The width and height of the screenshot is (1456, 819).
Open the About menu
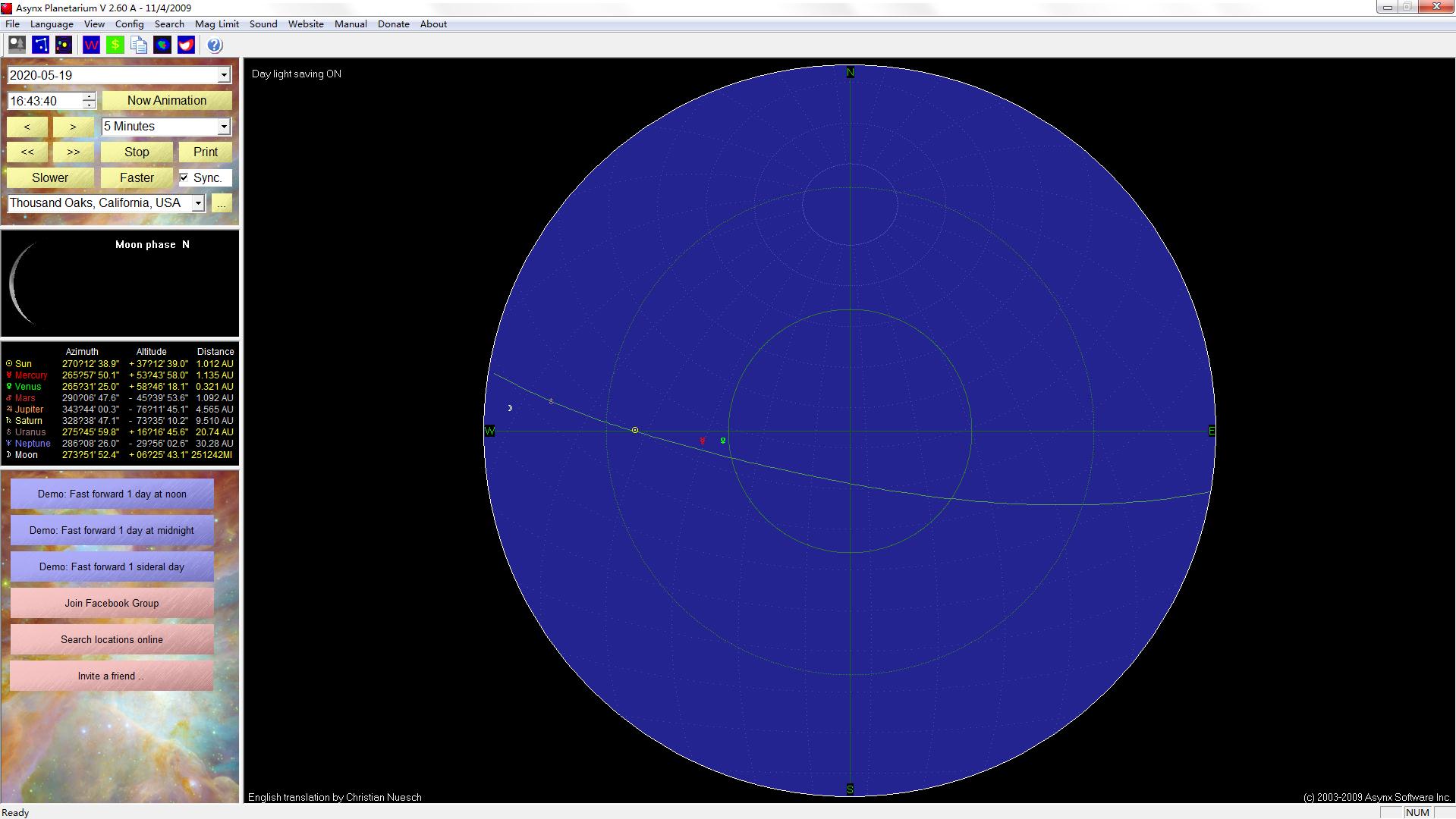coord(433,24)
